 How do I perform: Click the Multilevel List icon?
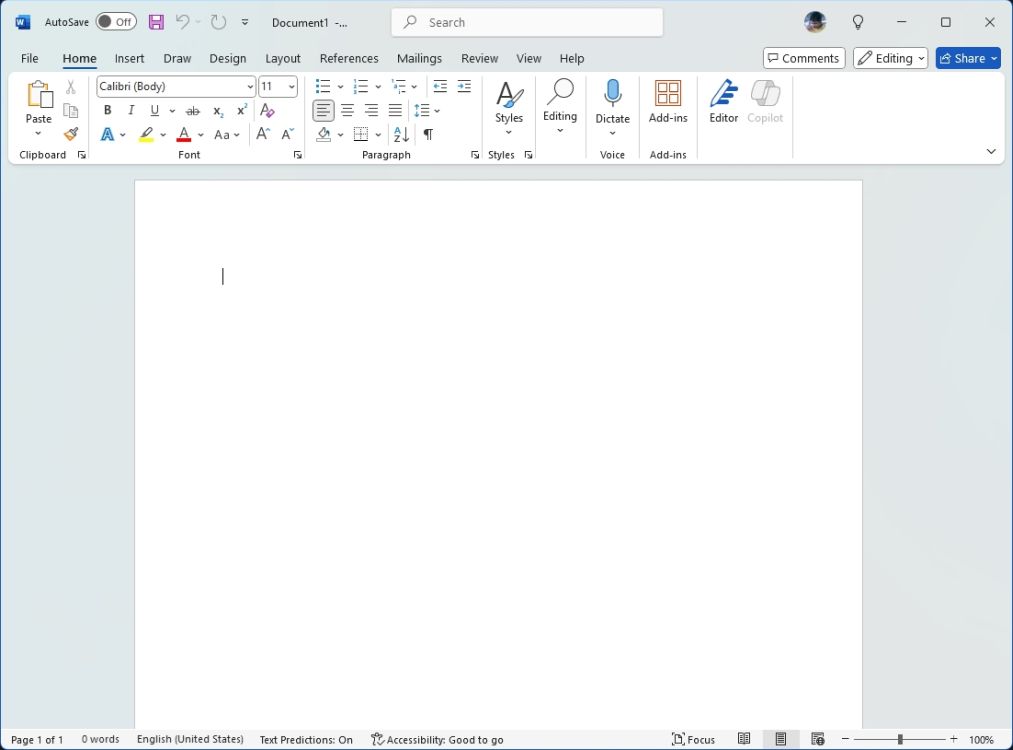click(399, 87)
